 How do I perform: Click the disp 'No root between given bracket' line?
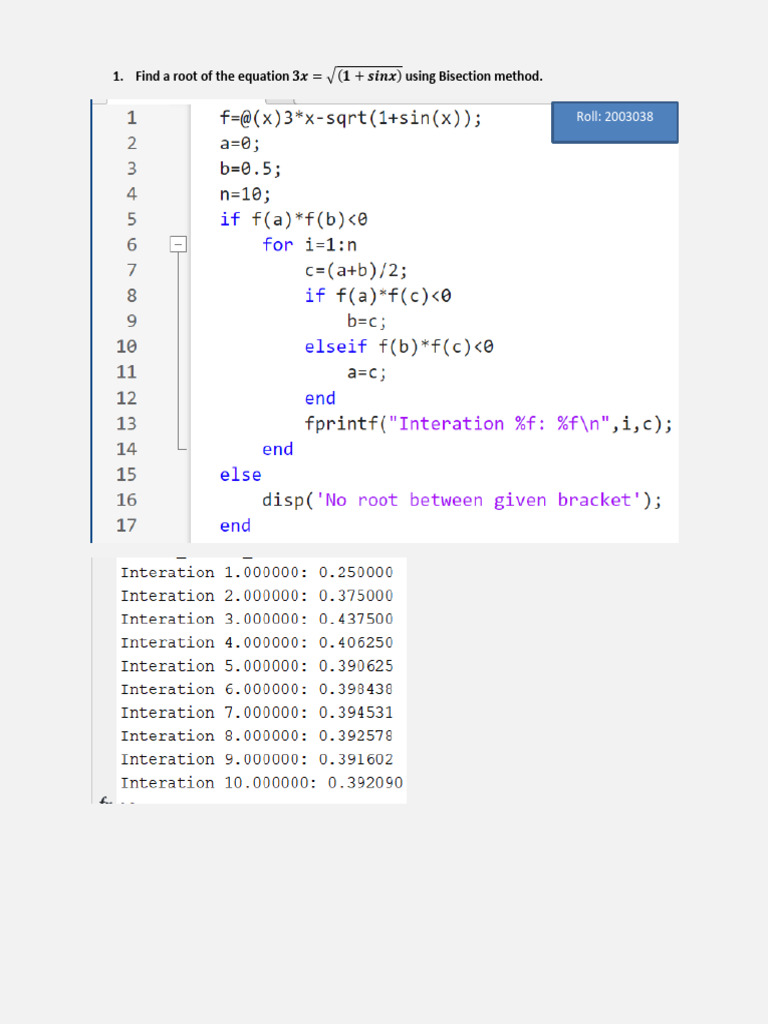coord(462,500)
